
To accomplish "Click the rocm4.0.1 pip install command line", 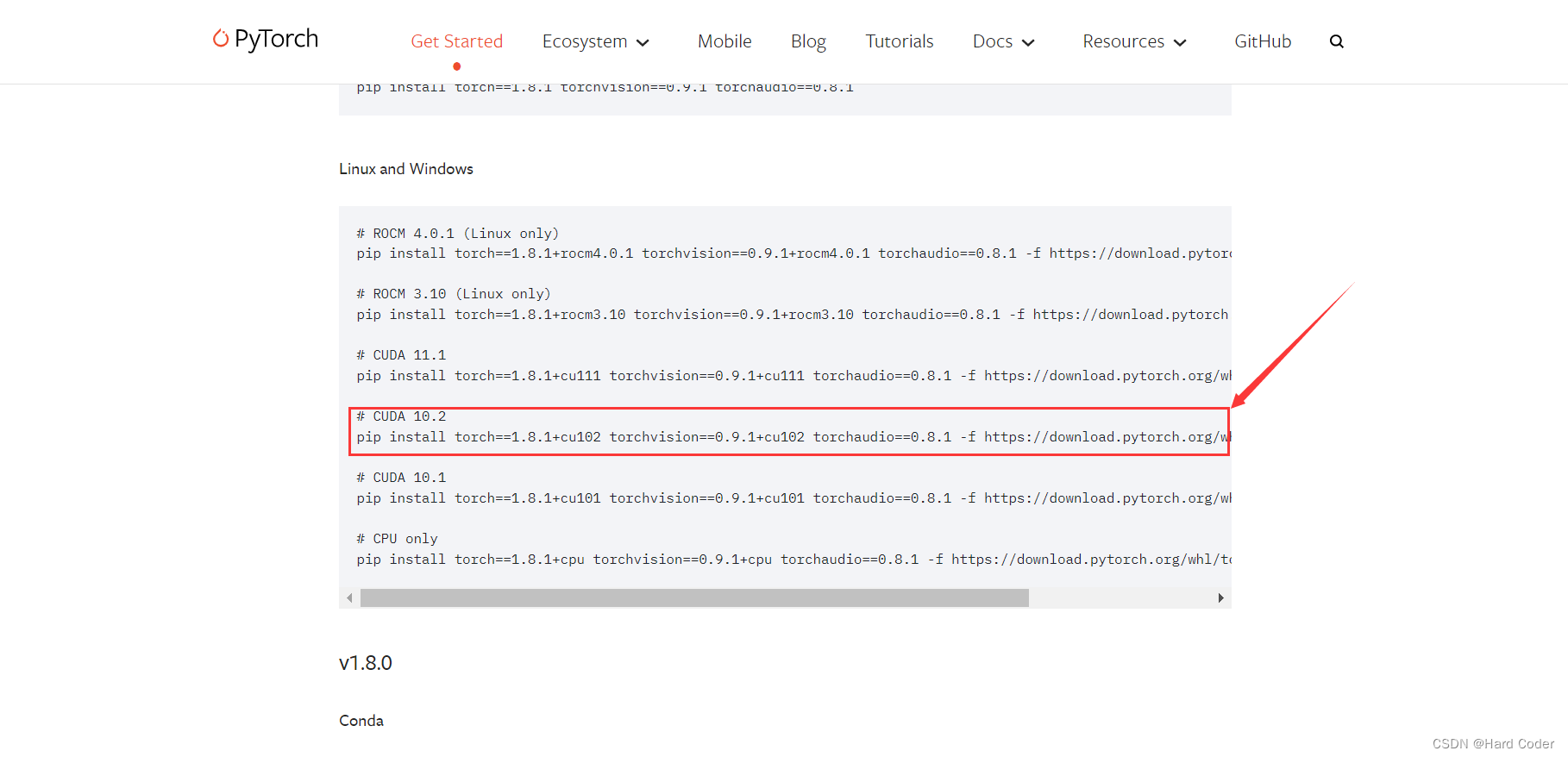I will [x=793, y=253].
